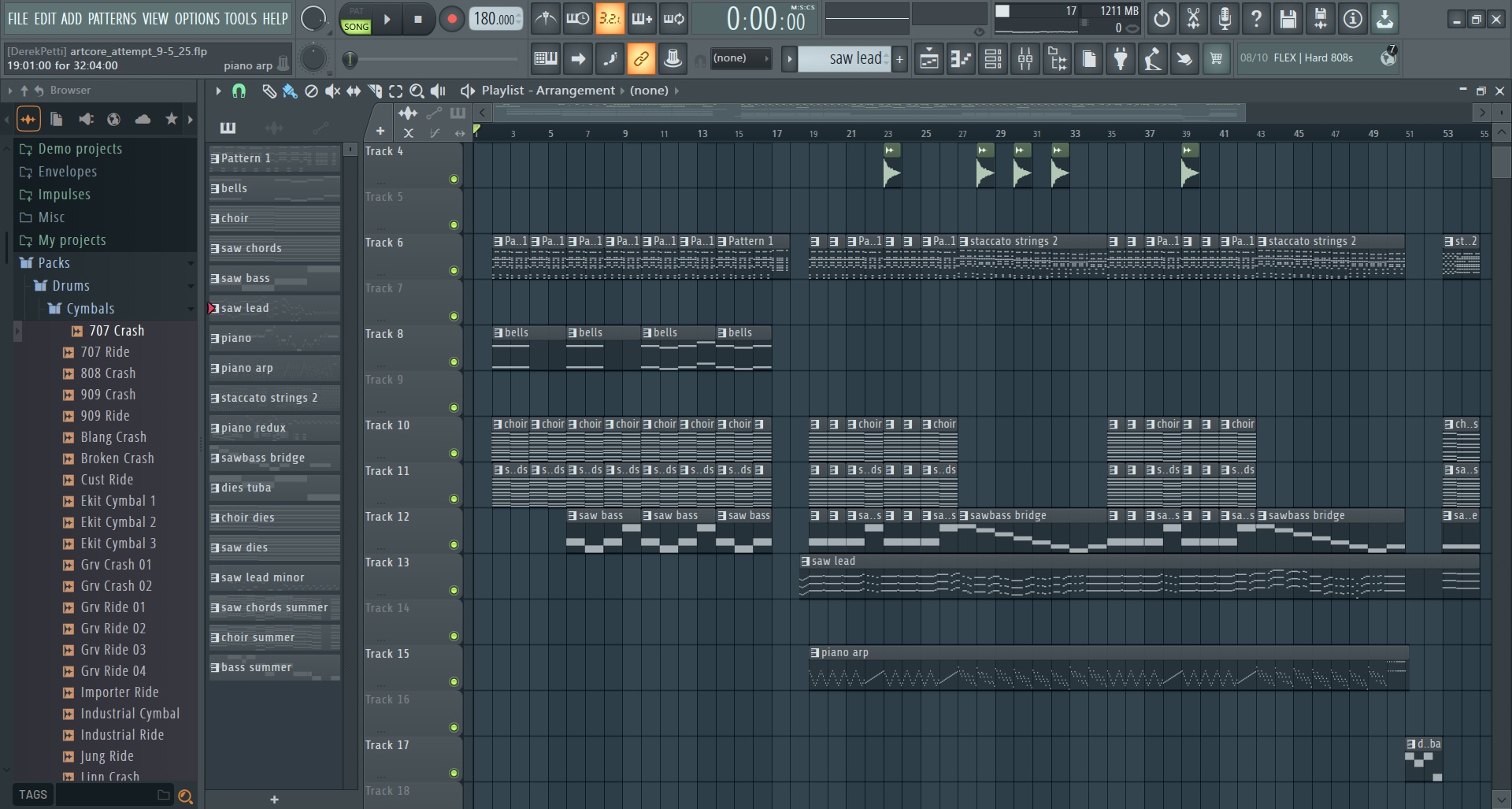Select the piano arp pattern in picker
The height and width of the screenshot is (809, 1512).
[x=275, y=368]
